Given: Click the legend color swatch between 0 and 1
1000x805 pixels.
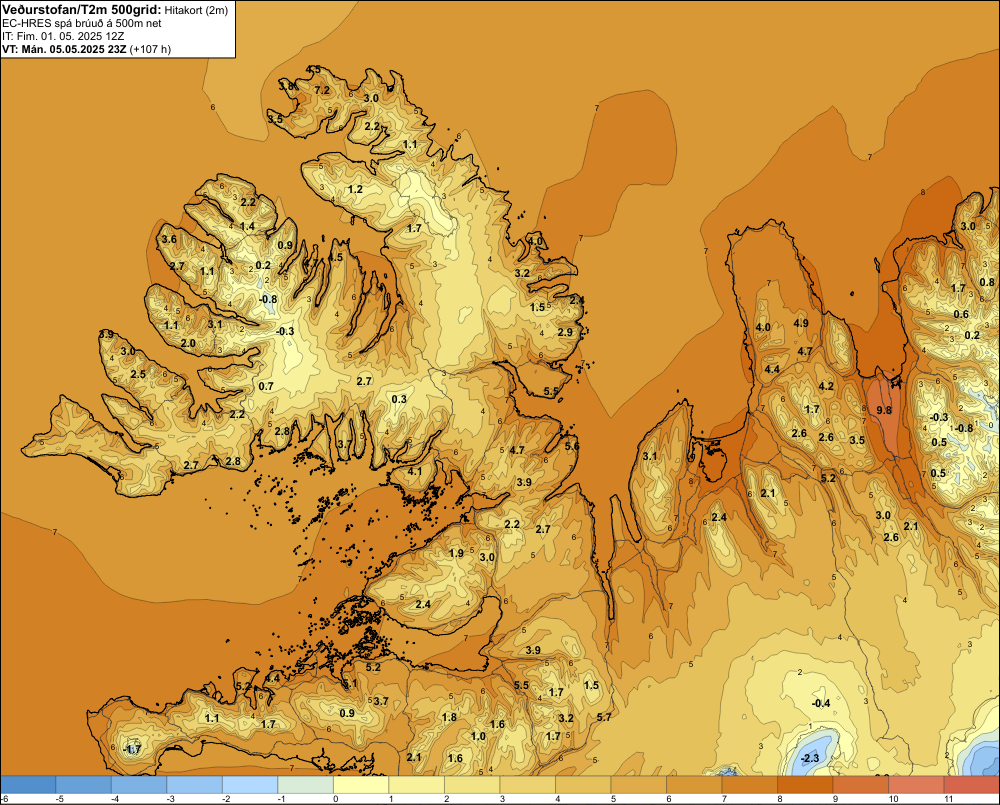Looking at the screenshot, I should [361, 785].
